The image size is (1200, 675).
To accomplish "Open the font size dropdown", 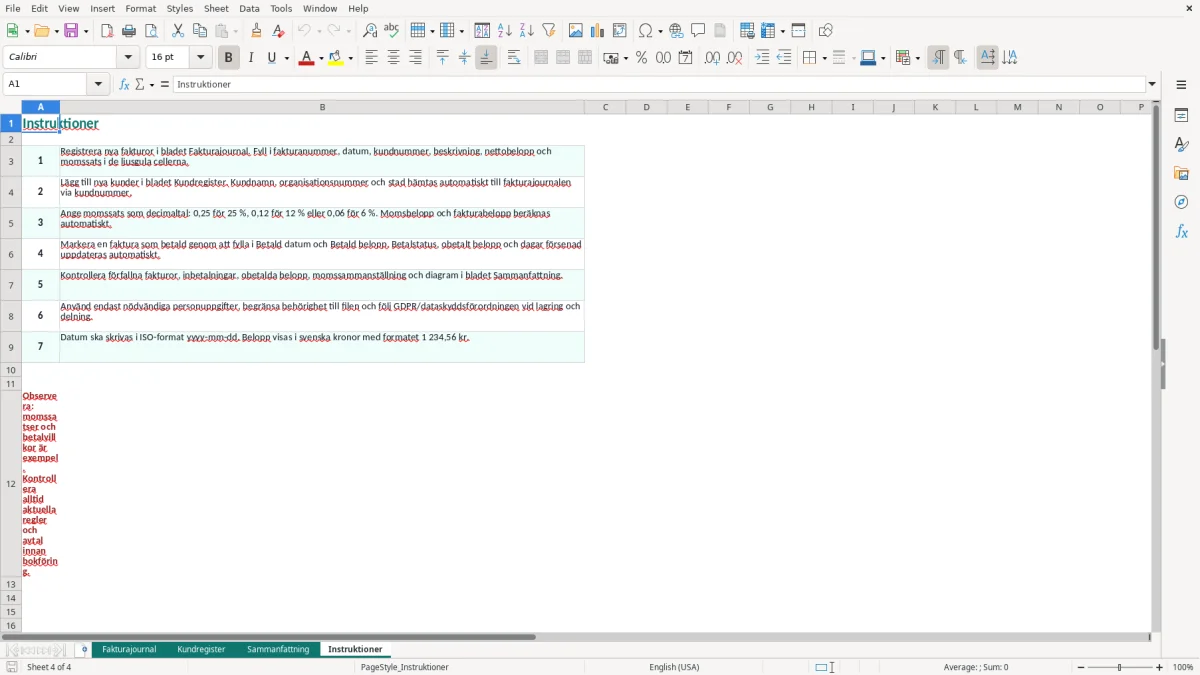I will pyautogui.click(x=200, y=58).
